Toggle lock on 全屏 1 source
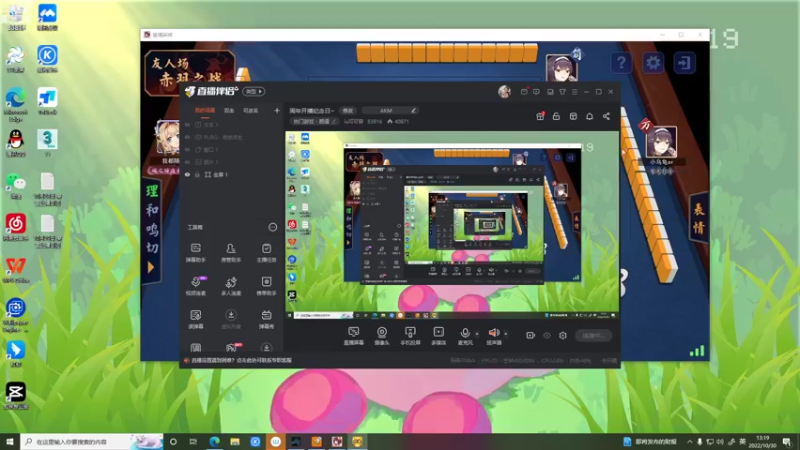This screenshot has width=800, height=450. pyautogui.click(x=197, y=174)
